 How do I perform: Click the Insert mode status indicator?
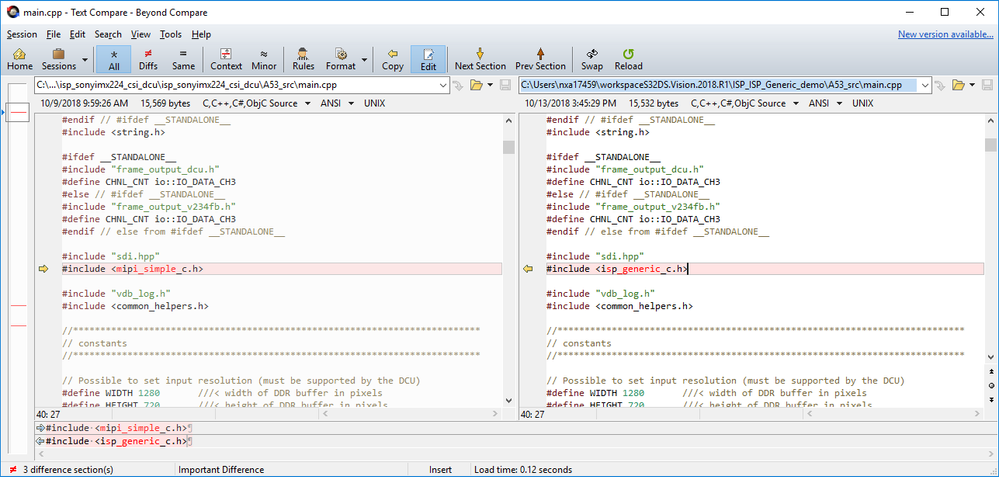coord(440,470)
